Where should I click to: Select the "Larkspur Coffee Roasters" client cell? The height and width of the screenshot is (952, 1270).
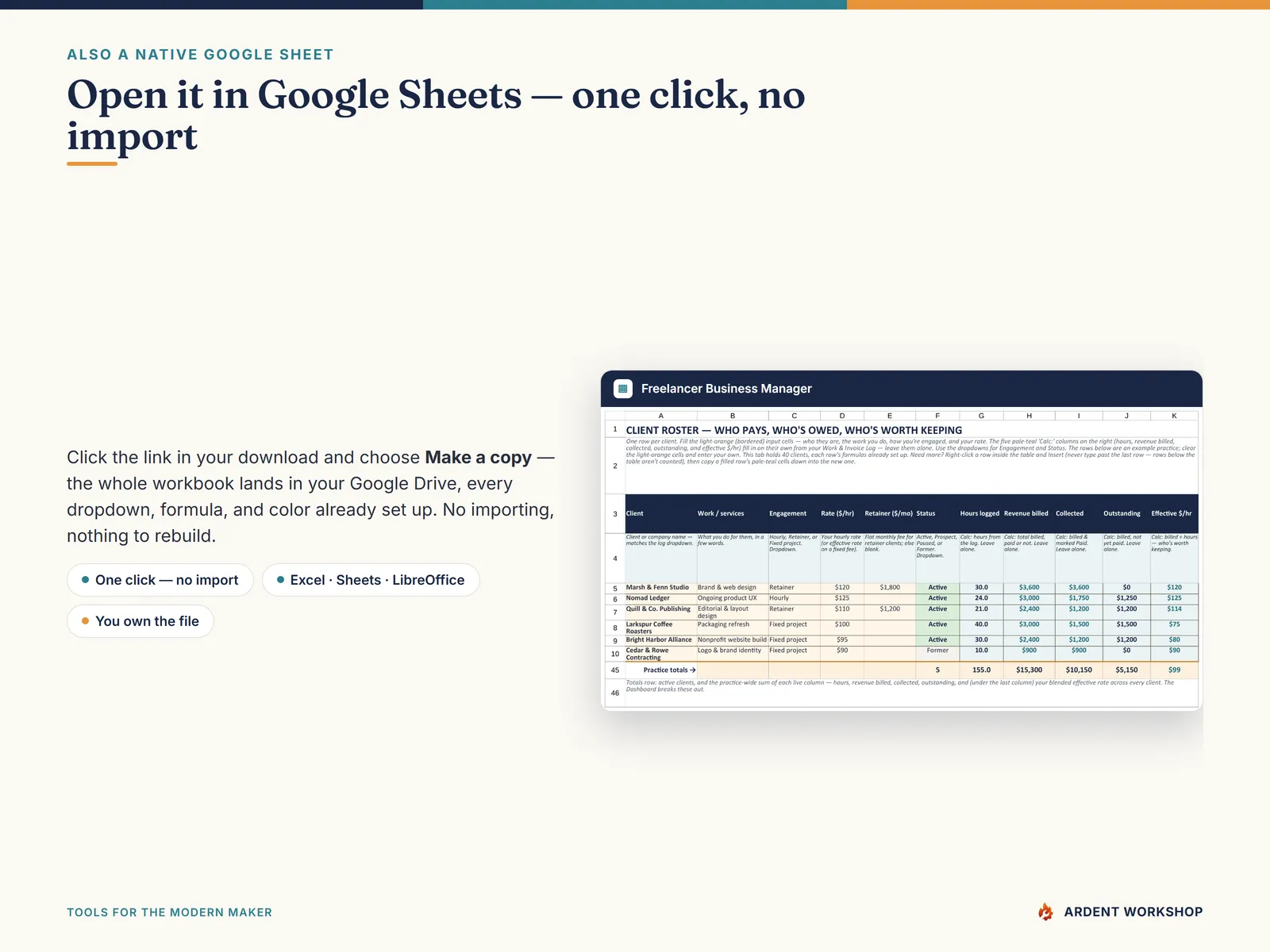pyautogui.click(x=661, y=628)
